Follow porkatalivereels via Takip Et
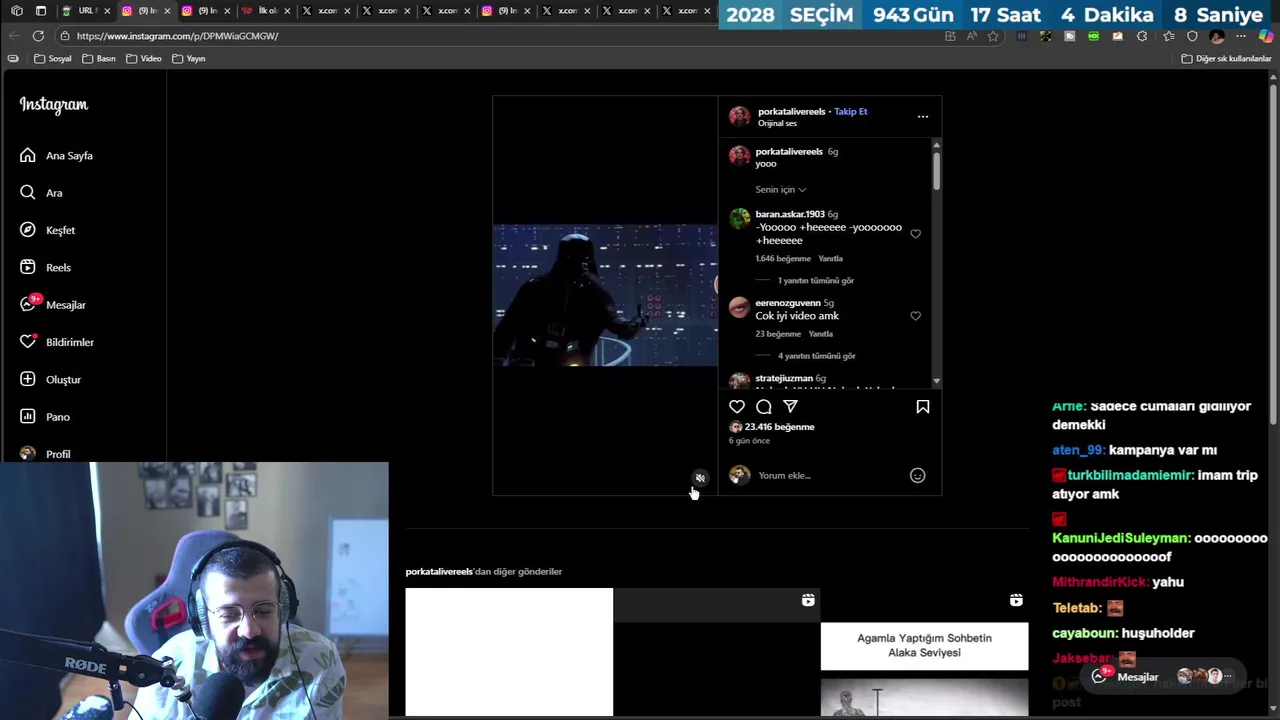Screen dimensions: 1280x720 tap(851, 111)
